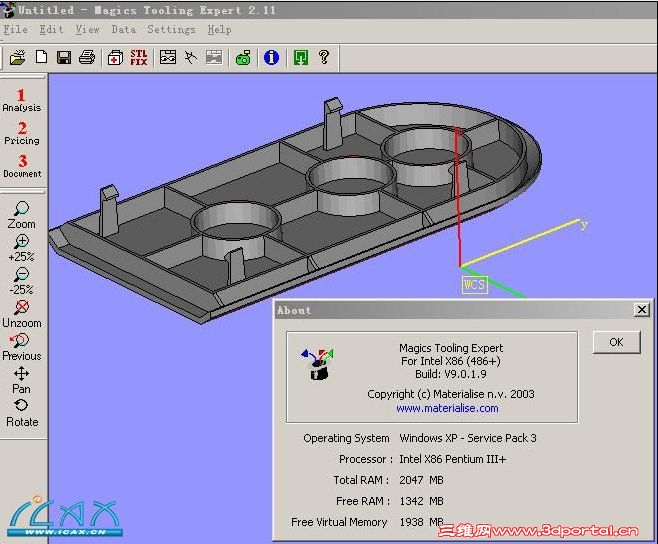Click the WCS label in the viewport
This screenshot has width=658, height=544.
click(x=475, y=285)
